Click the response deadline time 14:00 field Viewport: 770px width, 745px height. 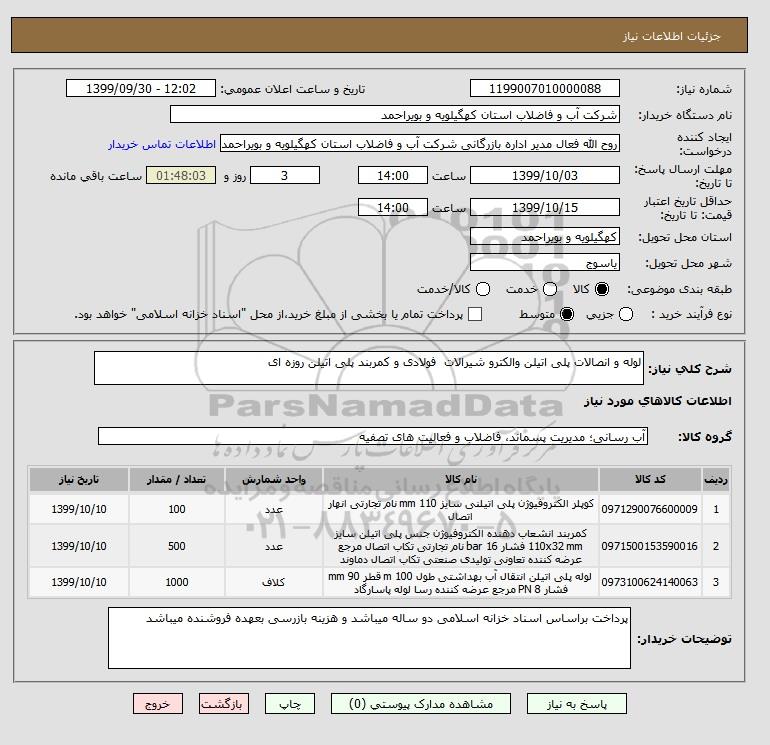pos(393,175)
